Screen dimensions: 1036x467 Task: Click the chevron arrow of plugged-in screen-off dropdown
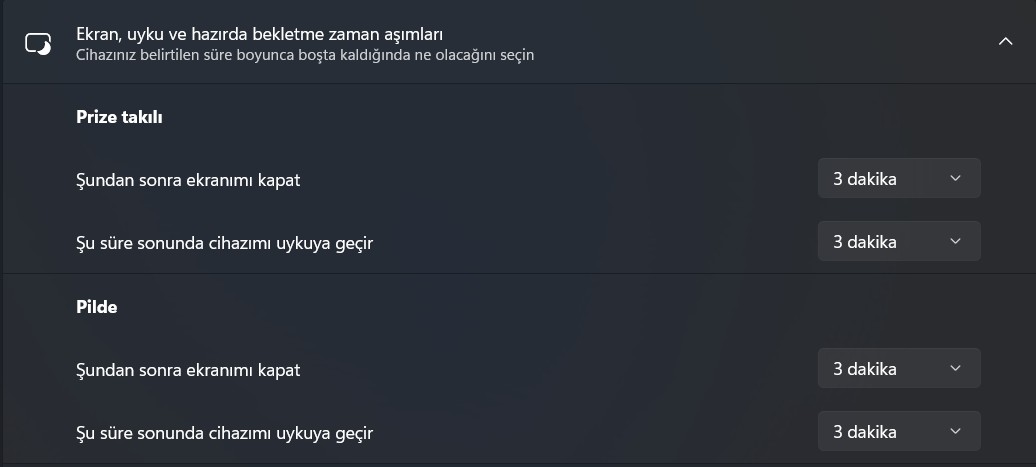[955, 178]
